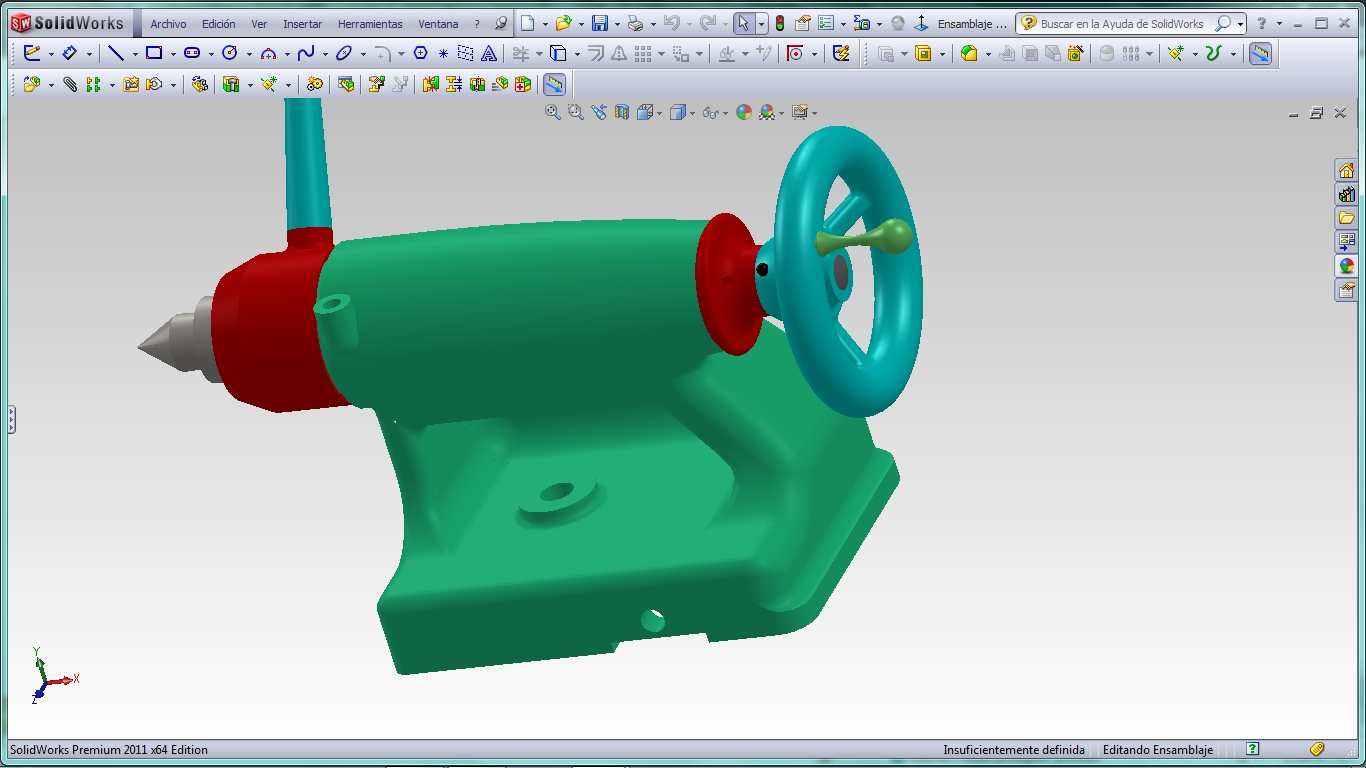Viewport: 1366px width, 768px height.
Task: Select the Slot sketch tool
Action: pos(192,53)
